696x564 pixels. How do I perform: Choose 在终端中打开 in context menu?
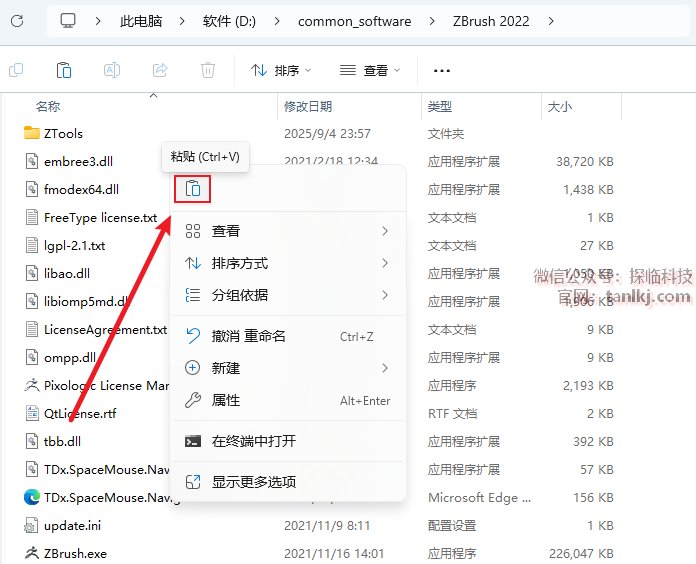tap(288, 441)
